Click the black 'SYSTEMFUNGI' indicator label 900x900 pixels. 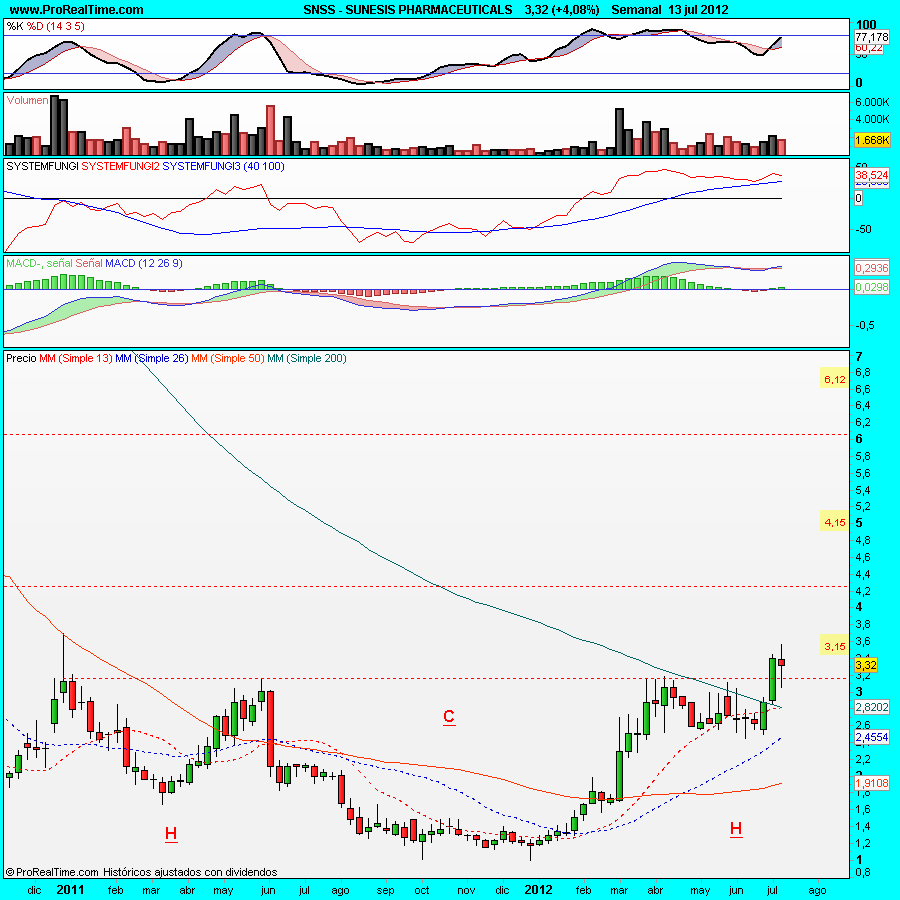tap(42, 166)
